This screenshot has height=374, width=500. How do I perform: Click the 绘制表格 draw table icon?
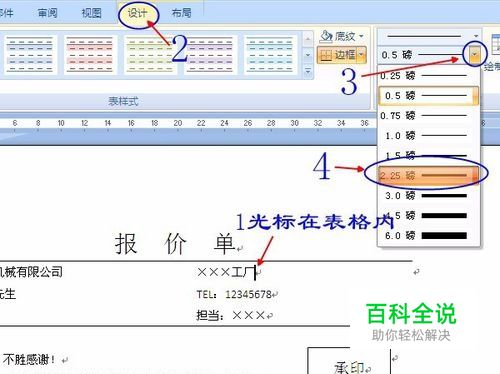495,45
